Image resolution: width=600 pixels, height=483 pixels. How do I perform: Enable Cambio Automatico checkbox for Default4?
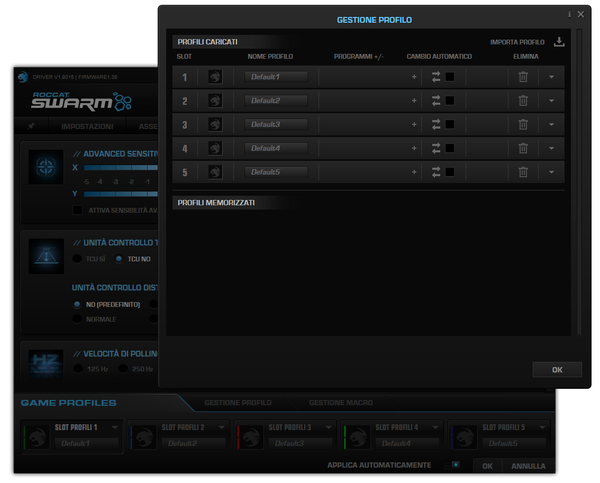(x=450, y=148)
